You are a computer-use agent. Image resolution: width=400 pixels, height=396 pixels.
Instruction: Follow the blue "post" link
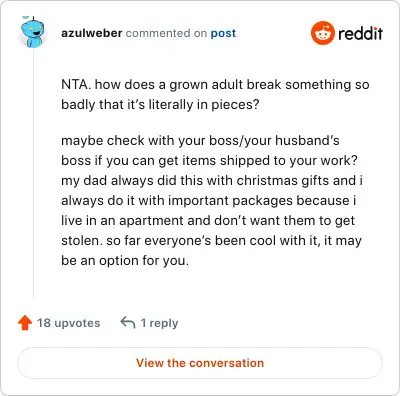point(223,33)
